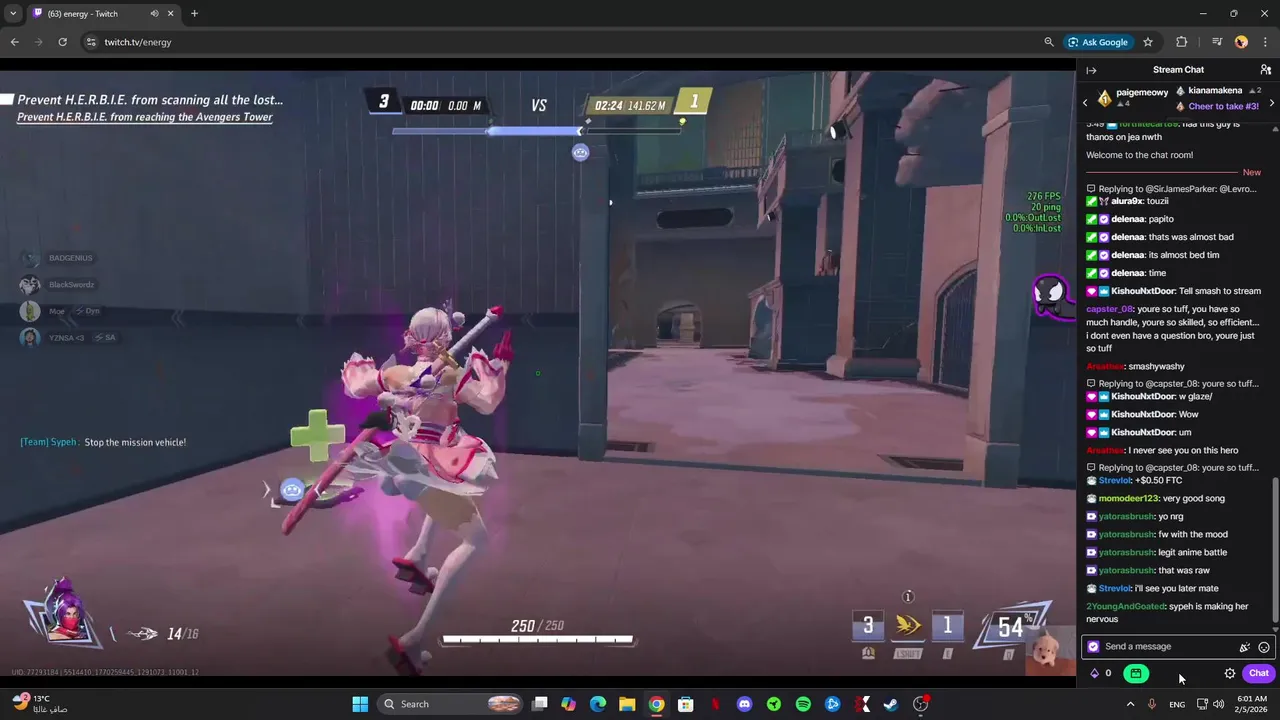This screenshot has height=720, width=1280.
Task: Click the green plus health pack icon
Action: point(318,436)
